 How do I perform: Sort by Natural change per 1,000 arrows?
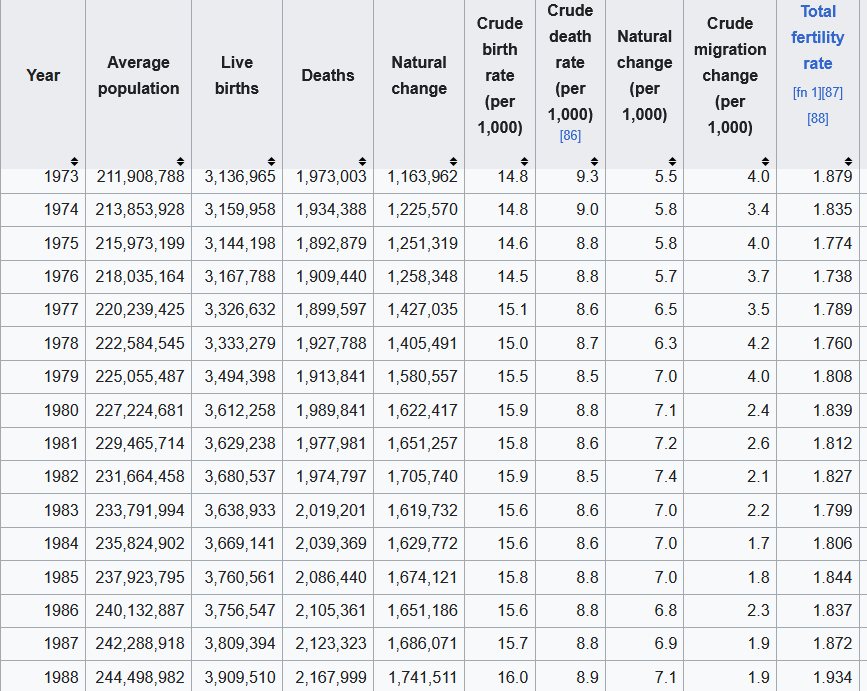[672, 161]
